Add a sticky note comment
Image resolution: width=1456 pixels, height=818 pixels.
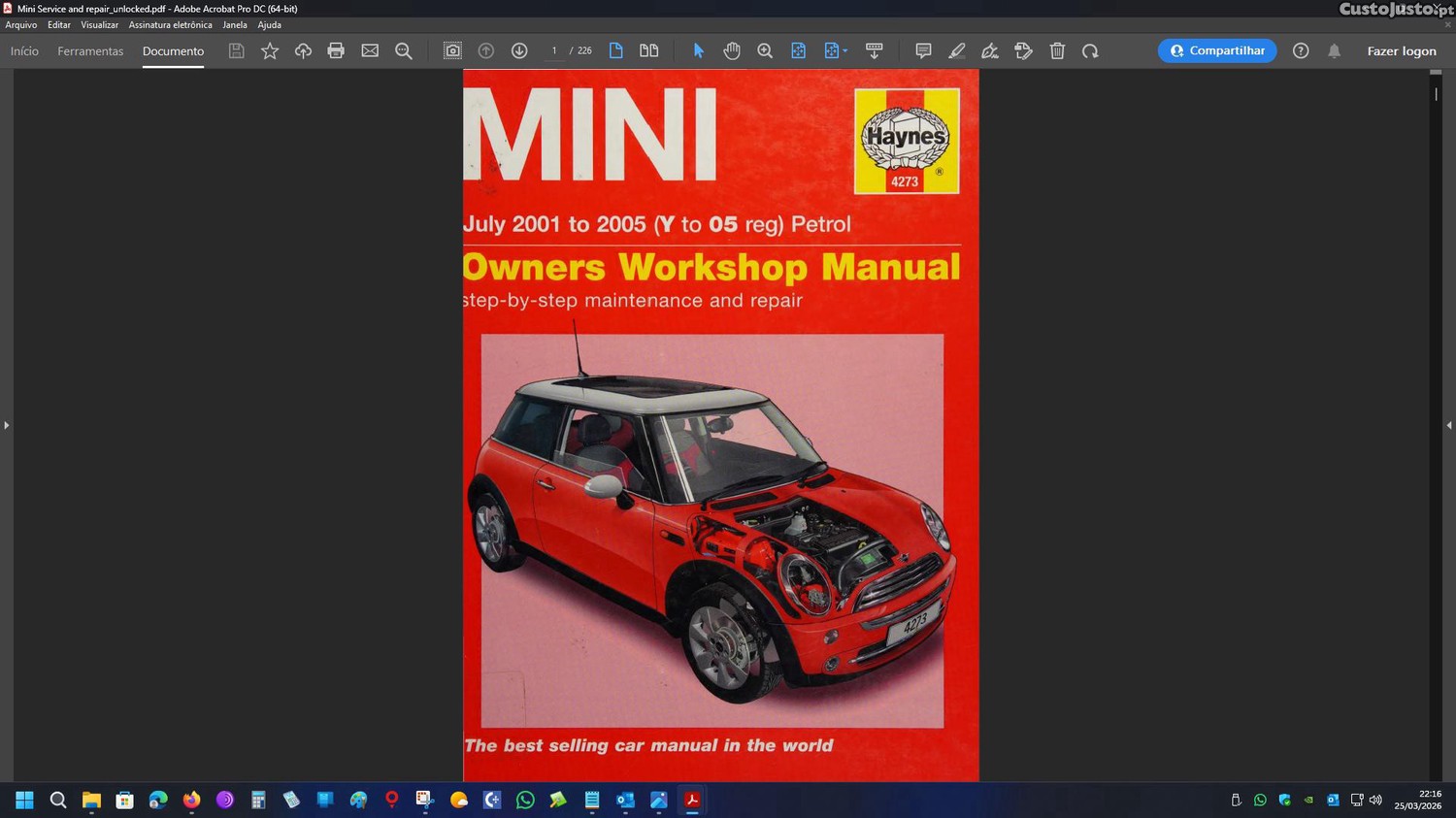click(923, 51)
